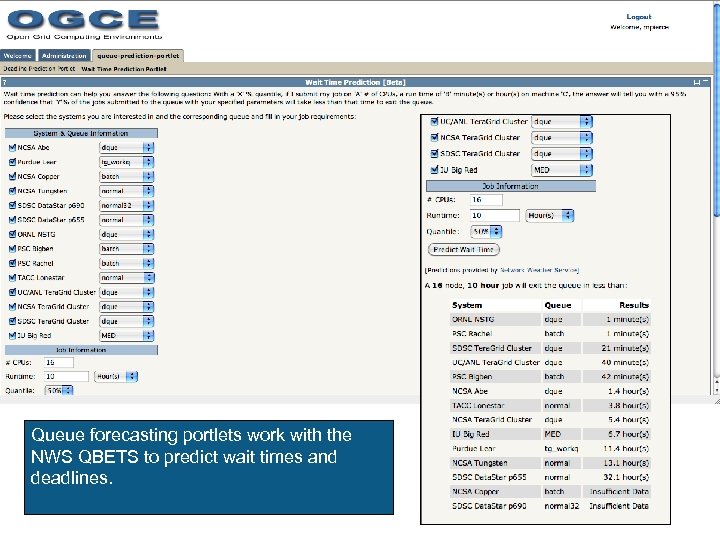720x540 pixels.
Task: Toggle the TACC Lonestar checkbox
Action: click(x=12, y=277)
